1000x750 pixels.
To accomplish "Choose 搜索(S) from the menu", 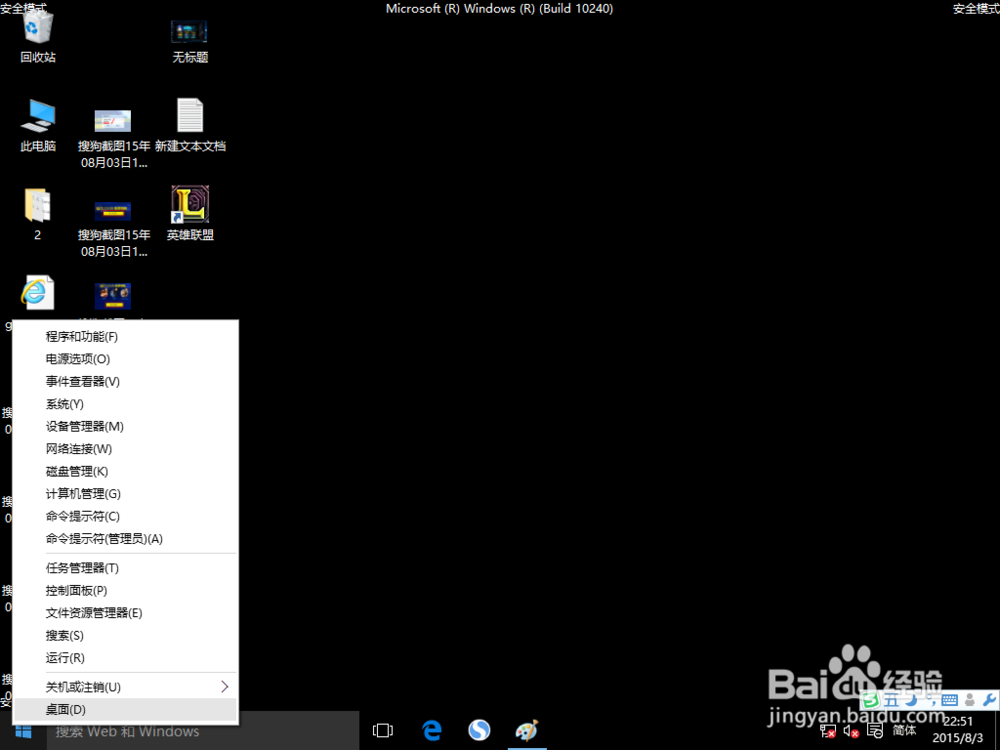I will click(125, 635).
